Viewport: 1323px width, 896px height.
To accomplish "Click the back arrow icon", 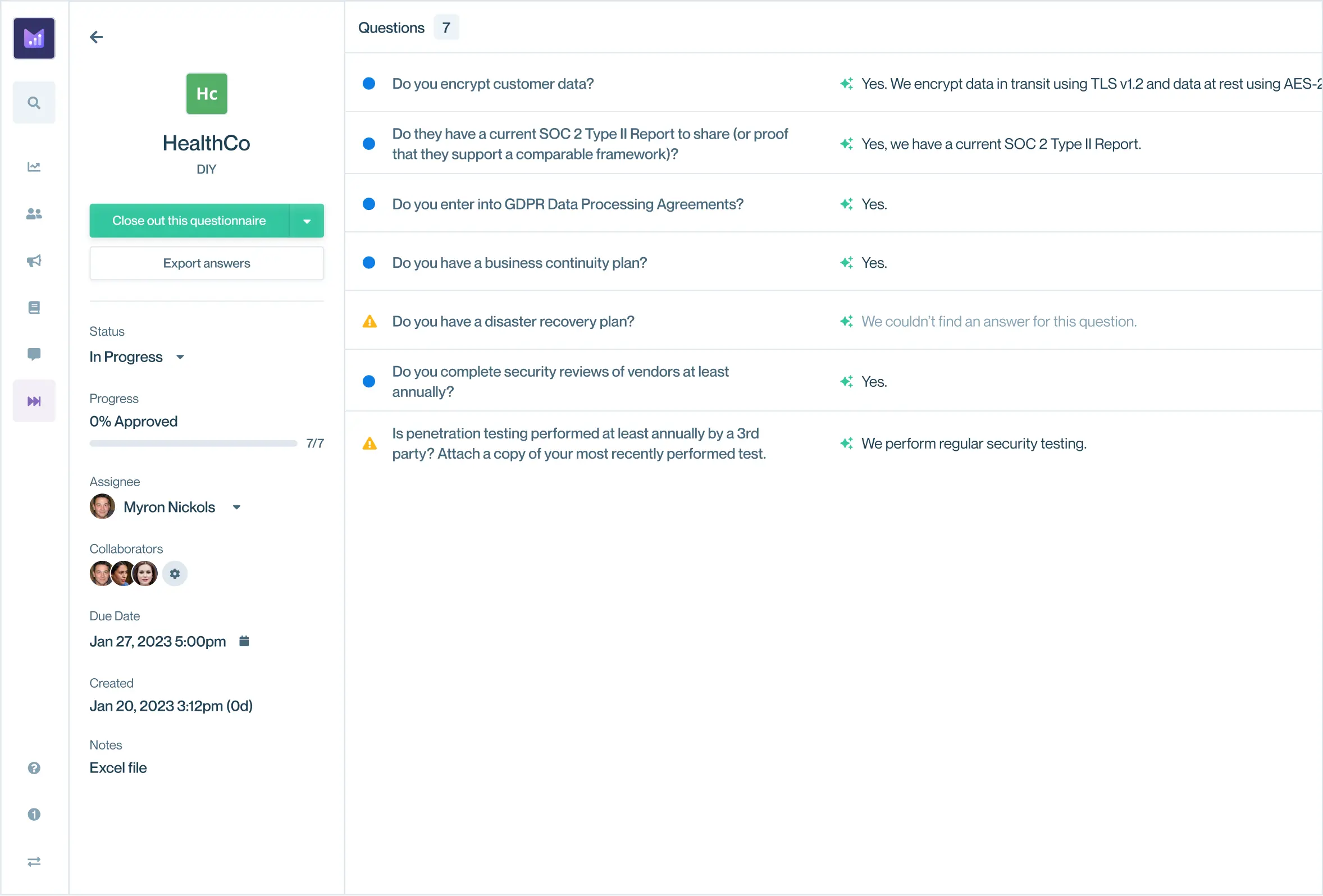I will (x=96, y=37).
